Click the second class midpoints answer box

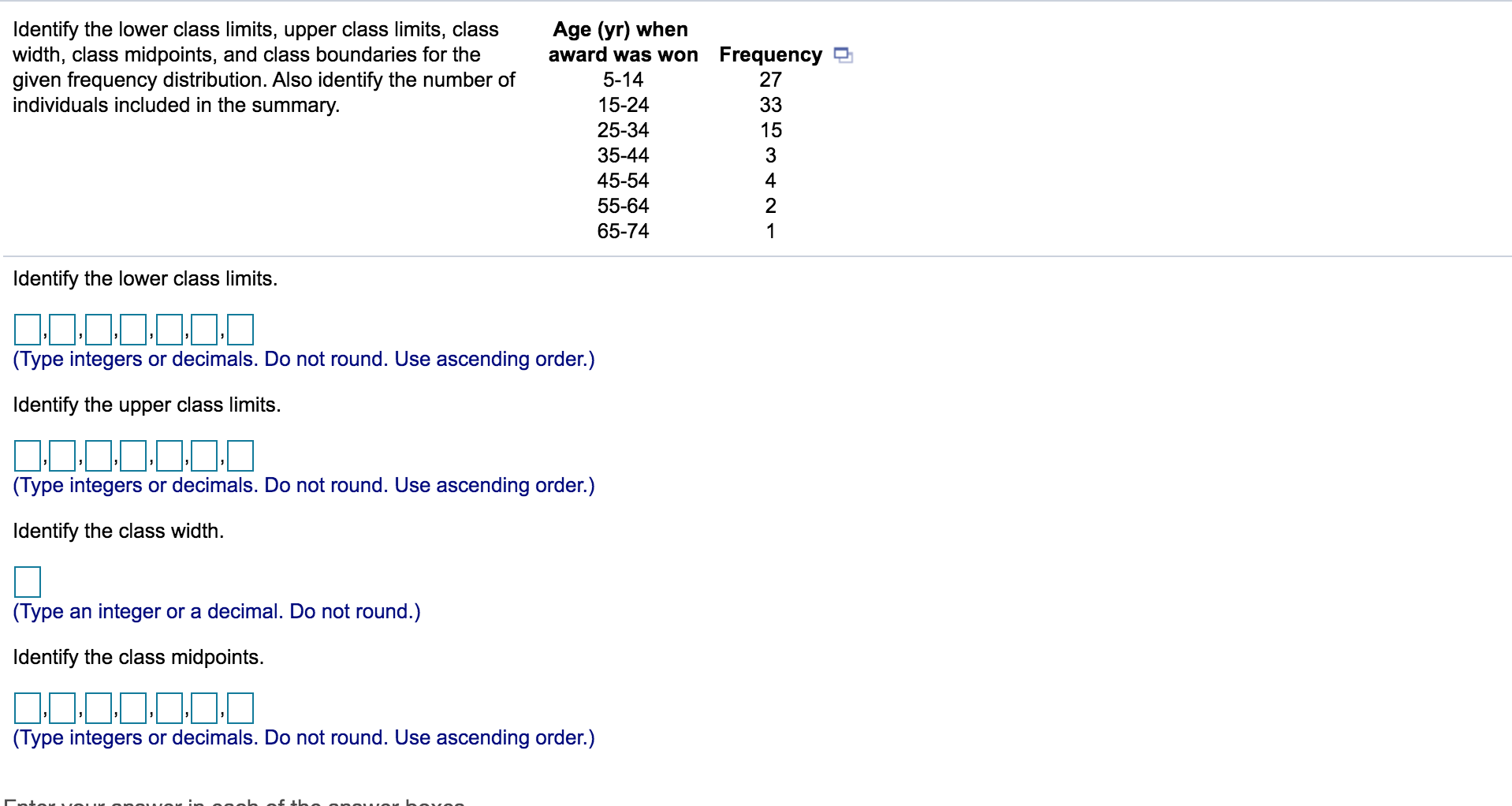pos(61,708)
